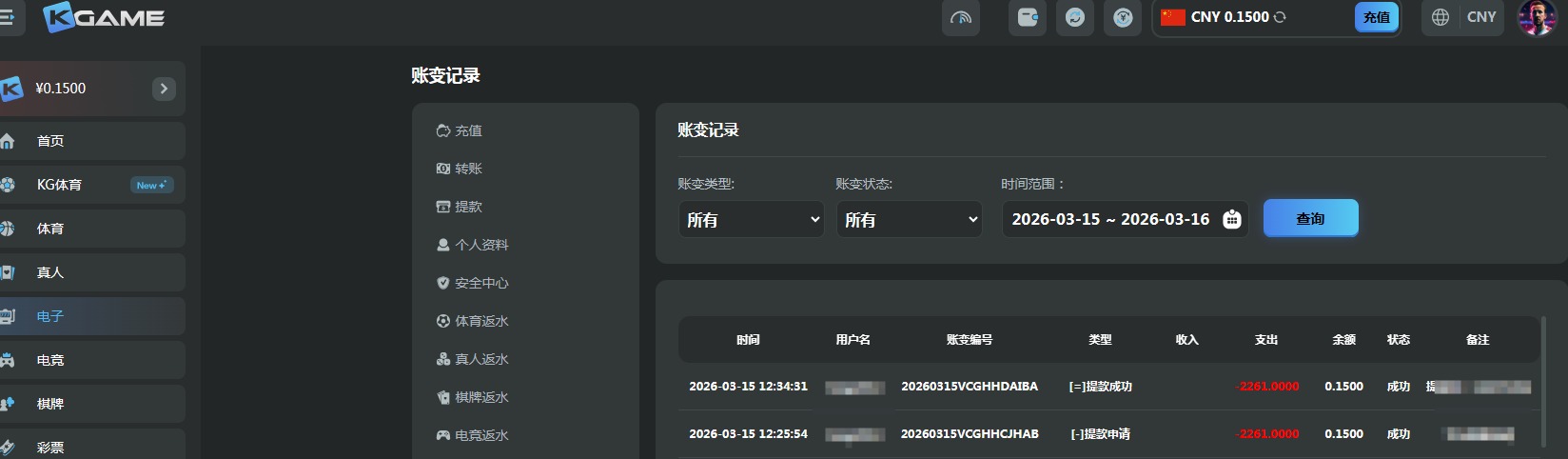Viewport: 1568px width, 459px height.
Task: Click the icon beside 提款
Action: pos(442,207)
